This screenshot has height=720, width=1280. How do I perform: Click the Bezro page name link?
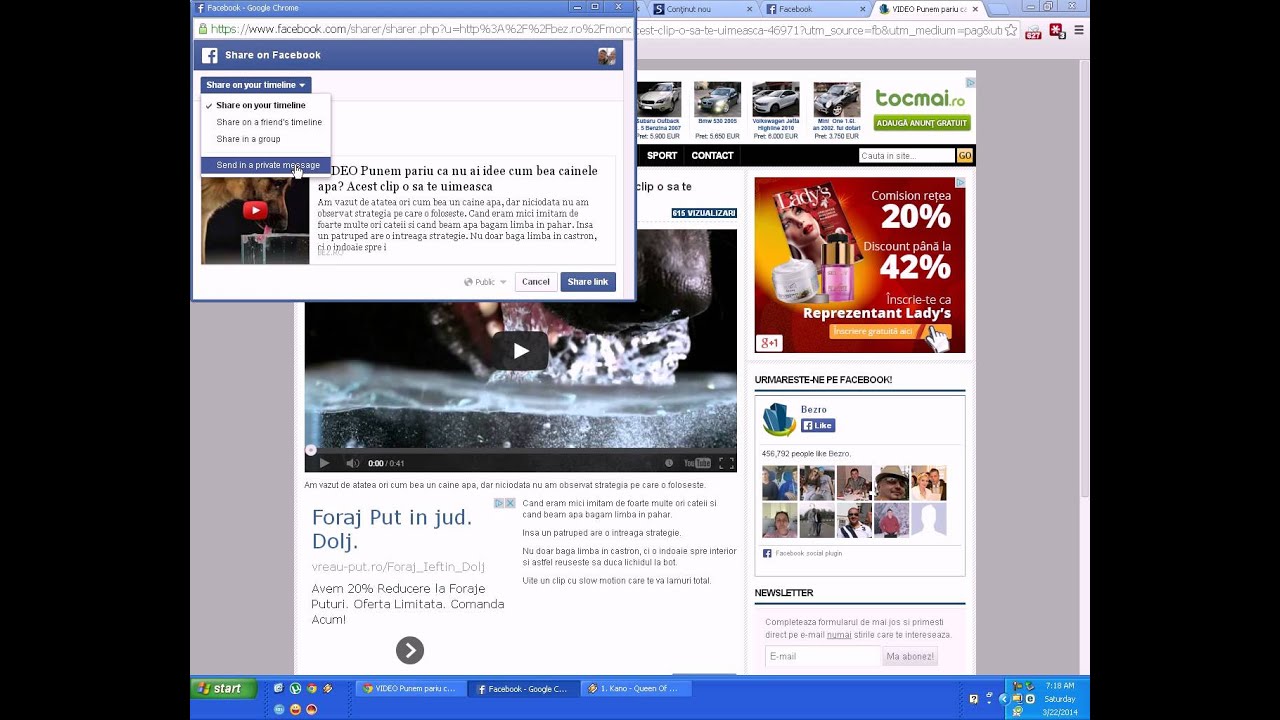click(814, 410)
